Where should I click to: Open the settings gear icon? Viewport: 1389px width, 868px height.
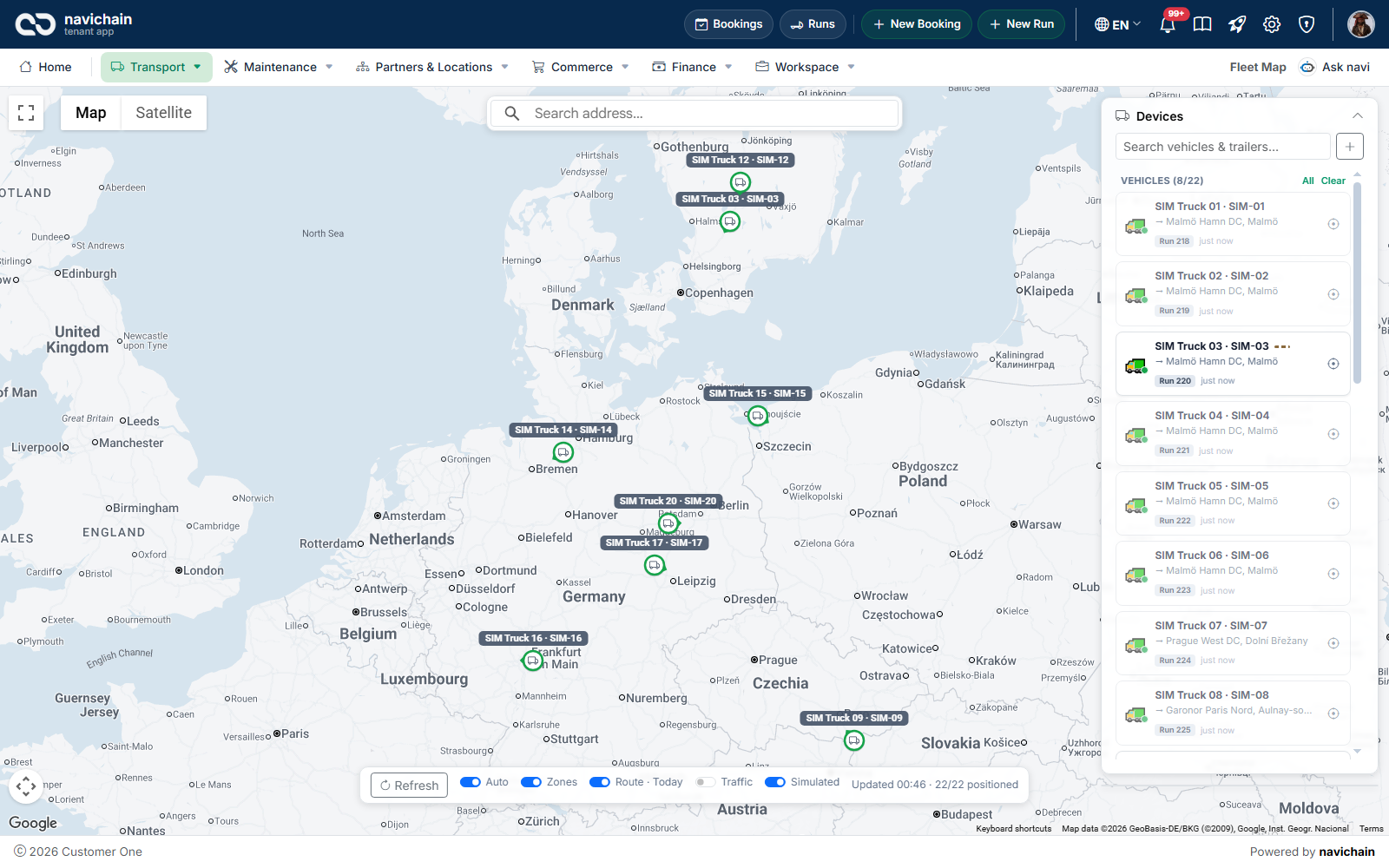pyautogui.click(x=1272, y=24)
